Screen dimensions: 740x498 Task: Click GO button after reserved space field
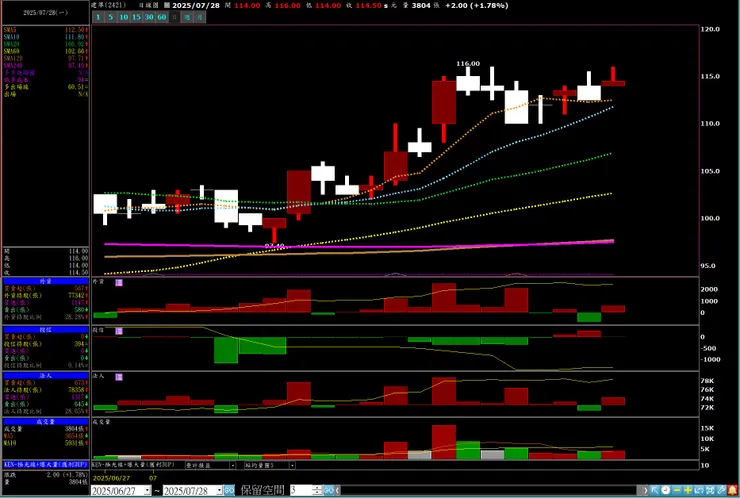pyautogui.click(x=328, y=490)
